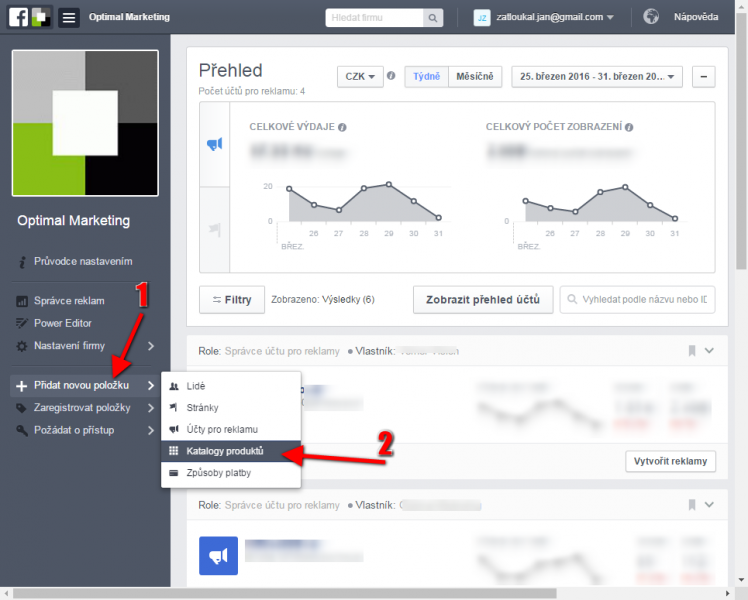Select Způsoby platby from submenu
This screenshot has height=600, width=748.
click(x=231, y=473)
